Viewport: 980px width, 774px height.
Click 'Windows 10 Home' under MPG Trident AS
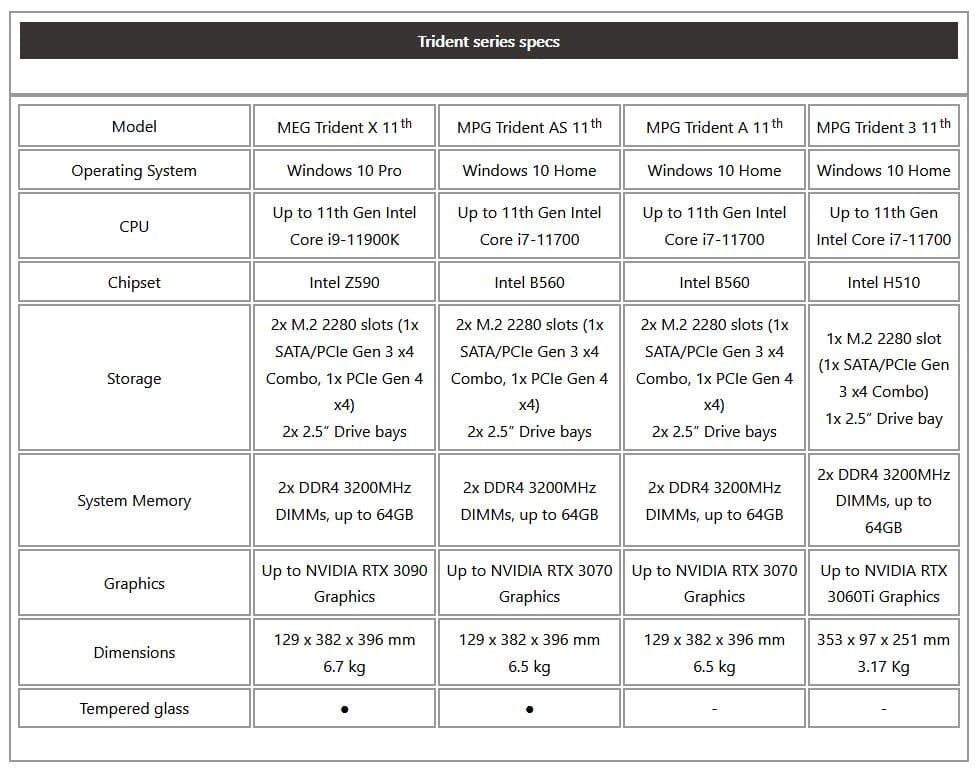pos(529,170)
